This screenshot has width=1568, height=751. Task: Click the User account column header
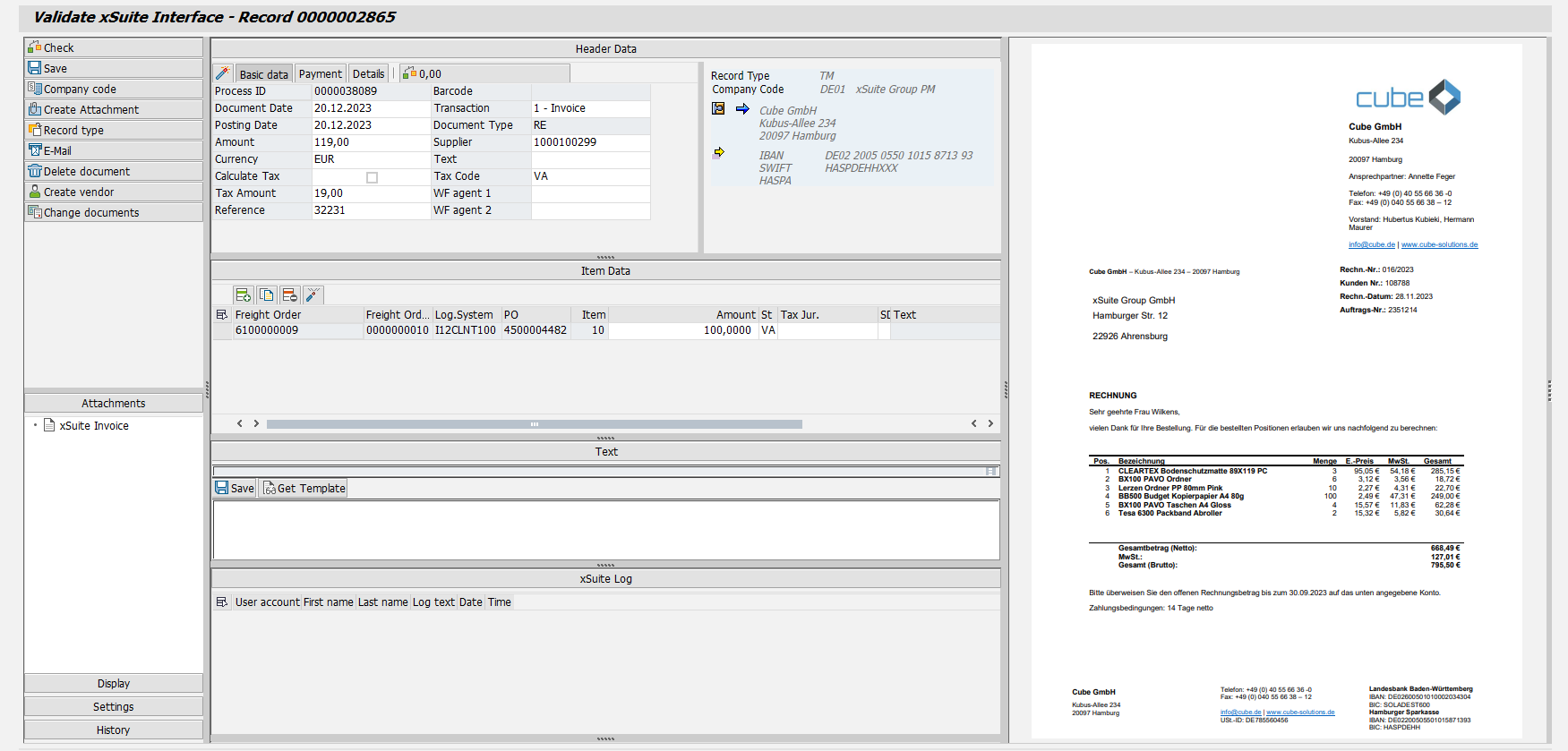[267, 602]
